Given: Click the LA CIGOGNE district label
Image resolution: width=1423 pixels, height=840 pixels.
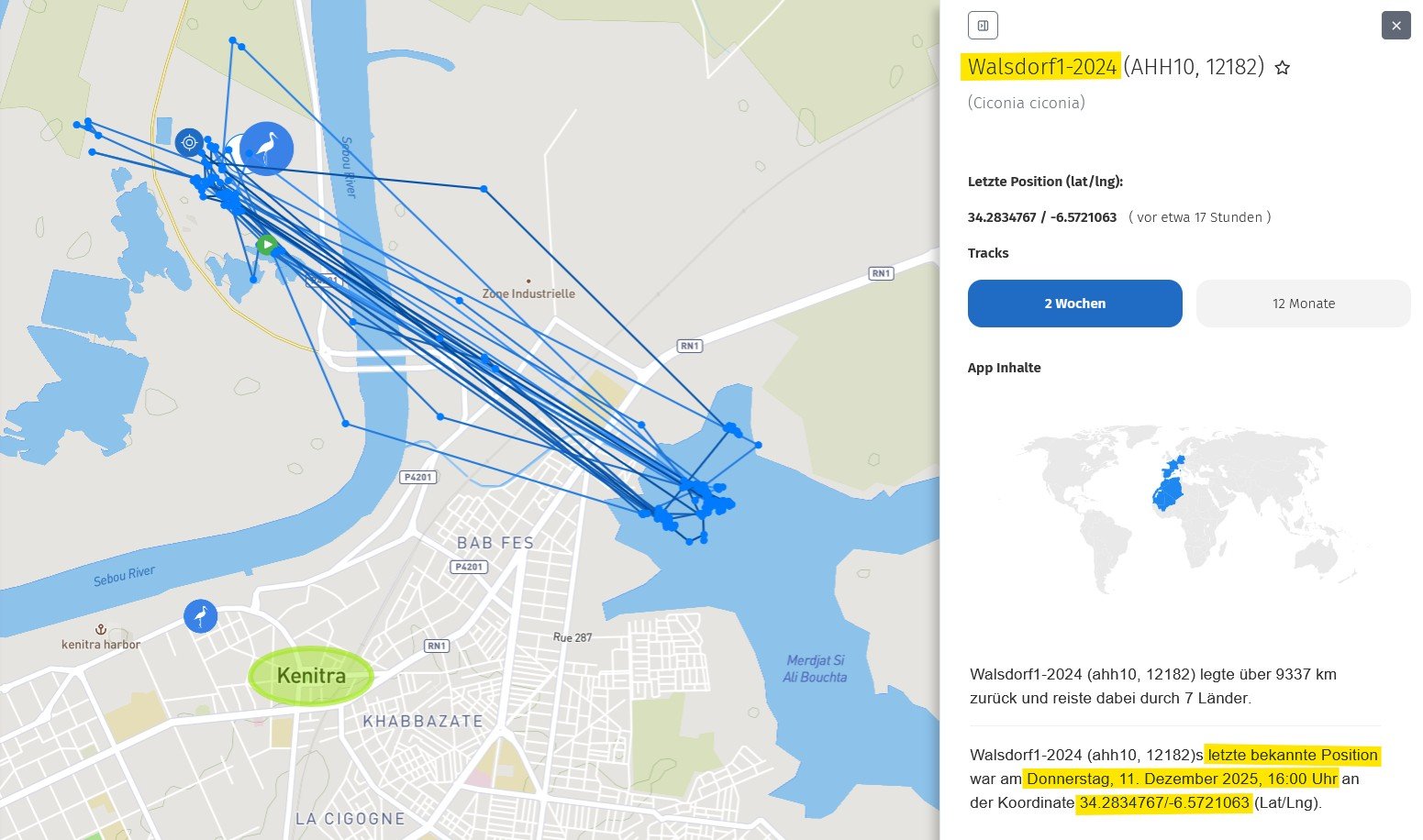Looking at the screenshot, I should (x=350, y=819).
